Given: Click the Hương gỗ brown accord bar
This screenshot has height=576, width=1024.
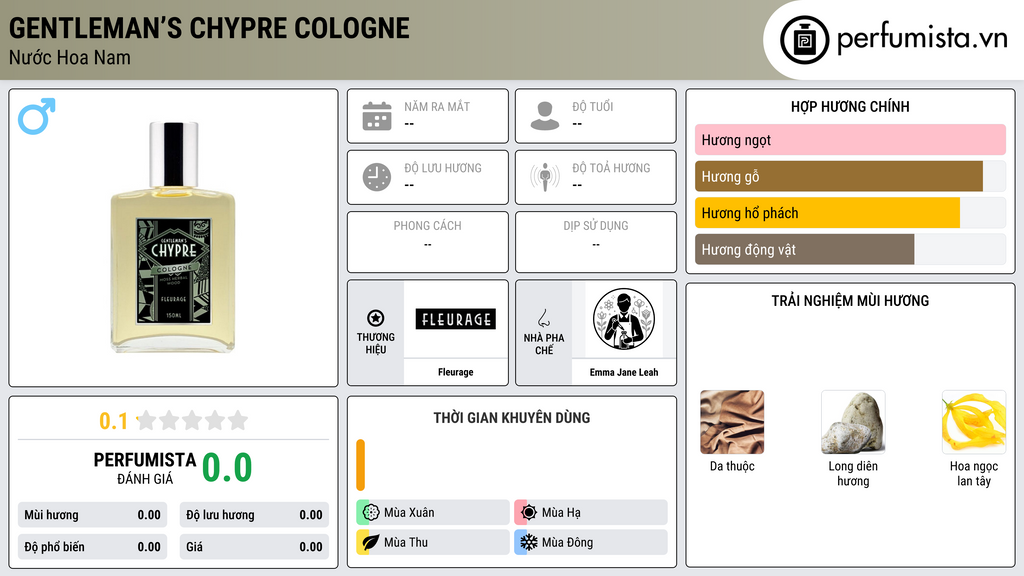Looking at the screenshot, I should click(839, 176).
